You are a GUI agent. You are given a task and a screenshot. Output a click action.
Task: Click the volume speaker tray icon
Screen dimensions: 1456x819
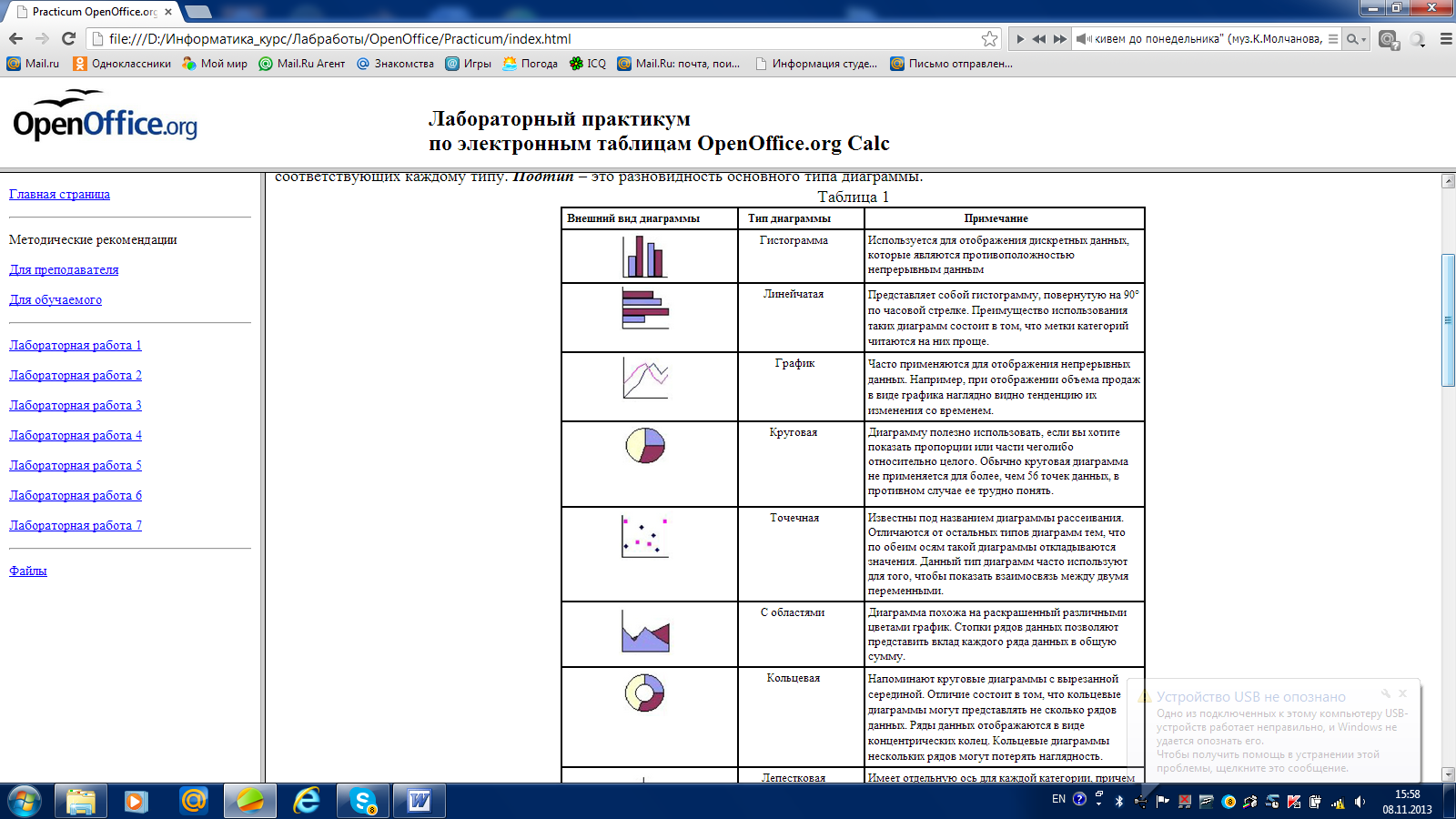(1360, 802)
